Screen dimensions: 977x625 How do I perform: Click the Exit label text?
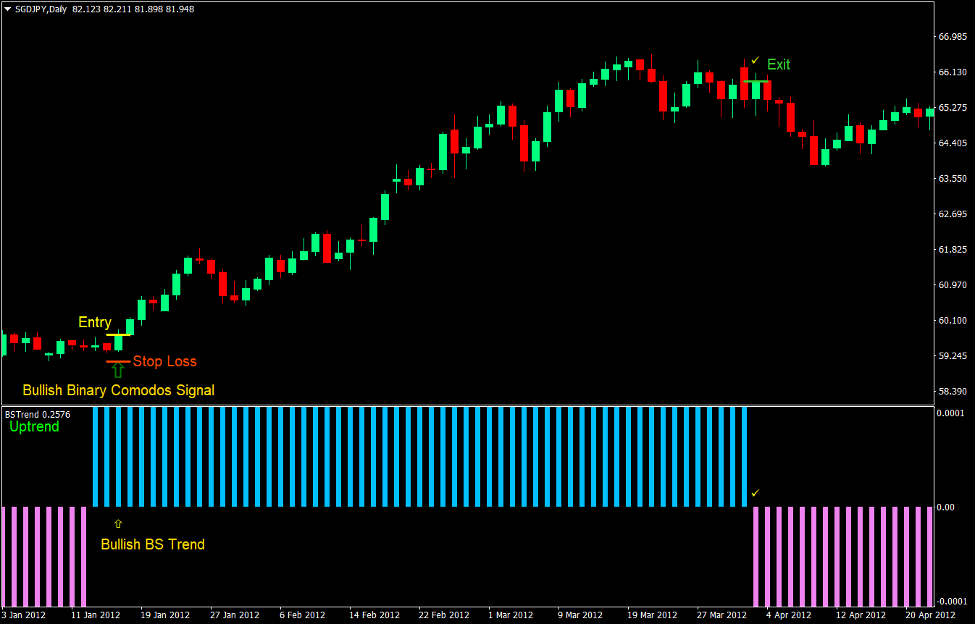778,64
